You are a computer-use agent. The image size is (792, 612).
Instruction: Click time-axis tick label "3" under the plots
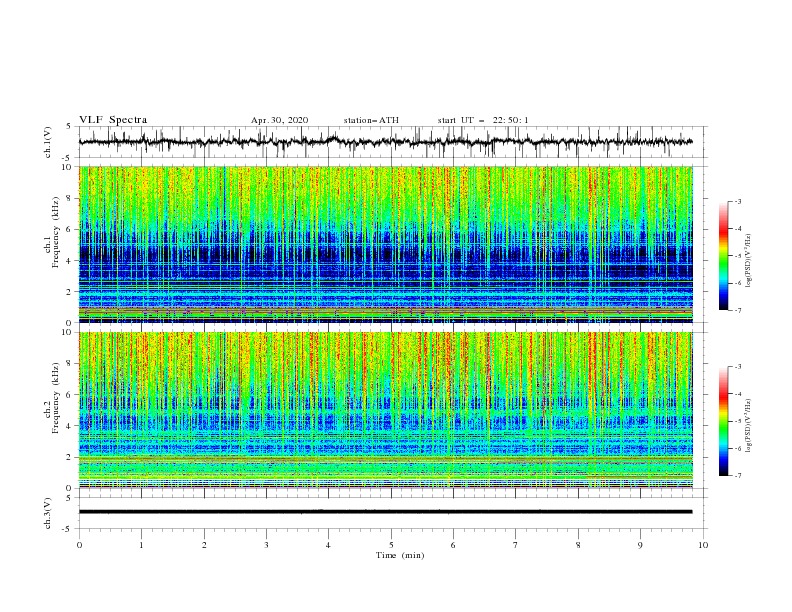tap(266, 545)
